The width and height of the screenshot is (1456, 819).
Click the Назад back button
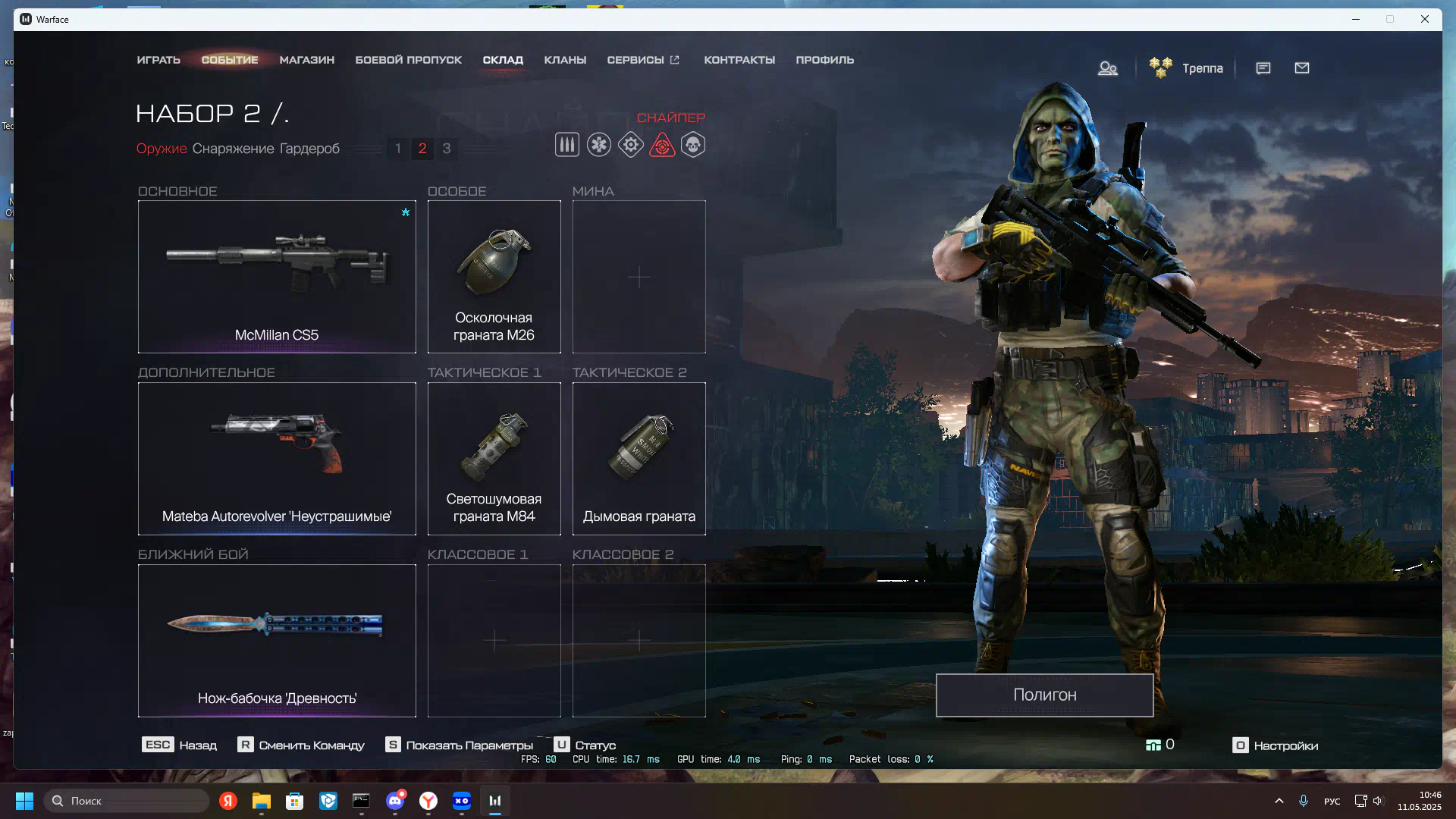tap(180, 745)
